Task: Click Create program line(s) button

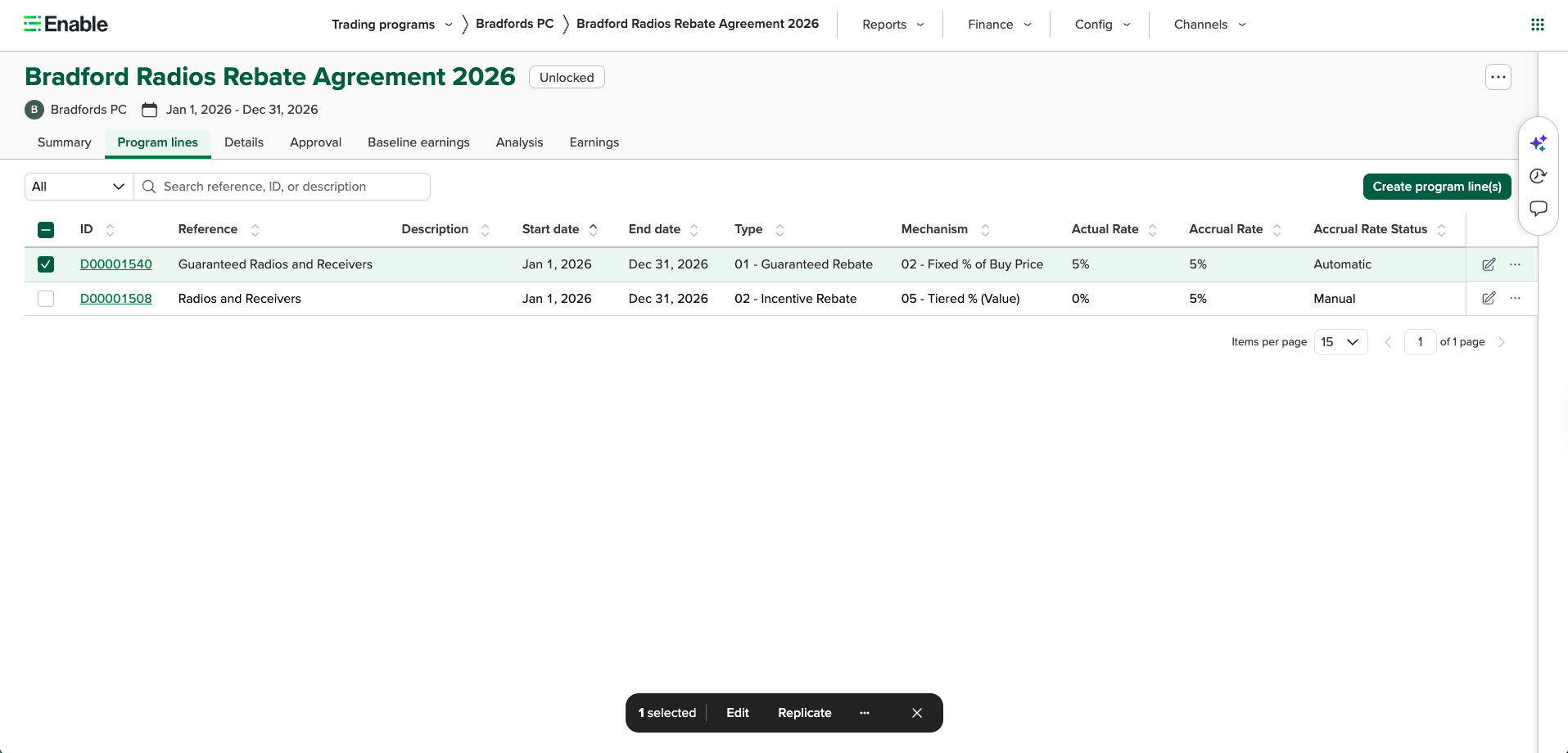Action: click(1437, 187)
